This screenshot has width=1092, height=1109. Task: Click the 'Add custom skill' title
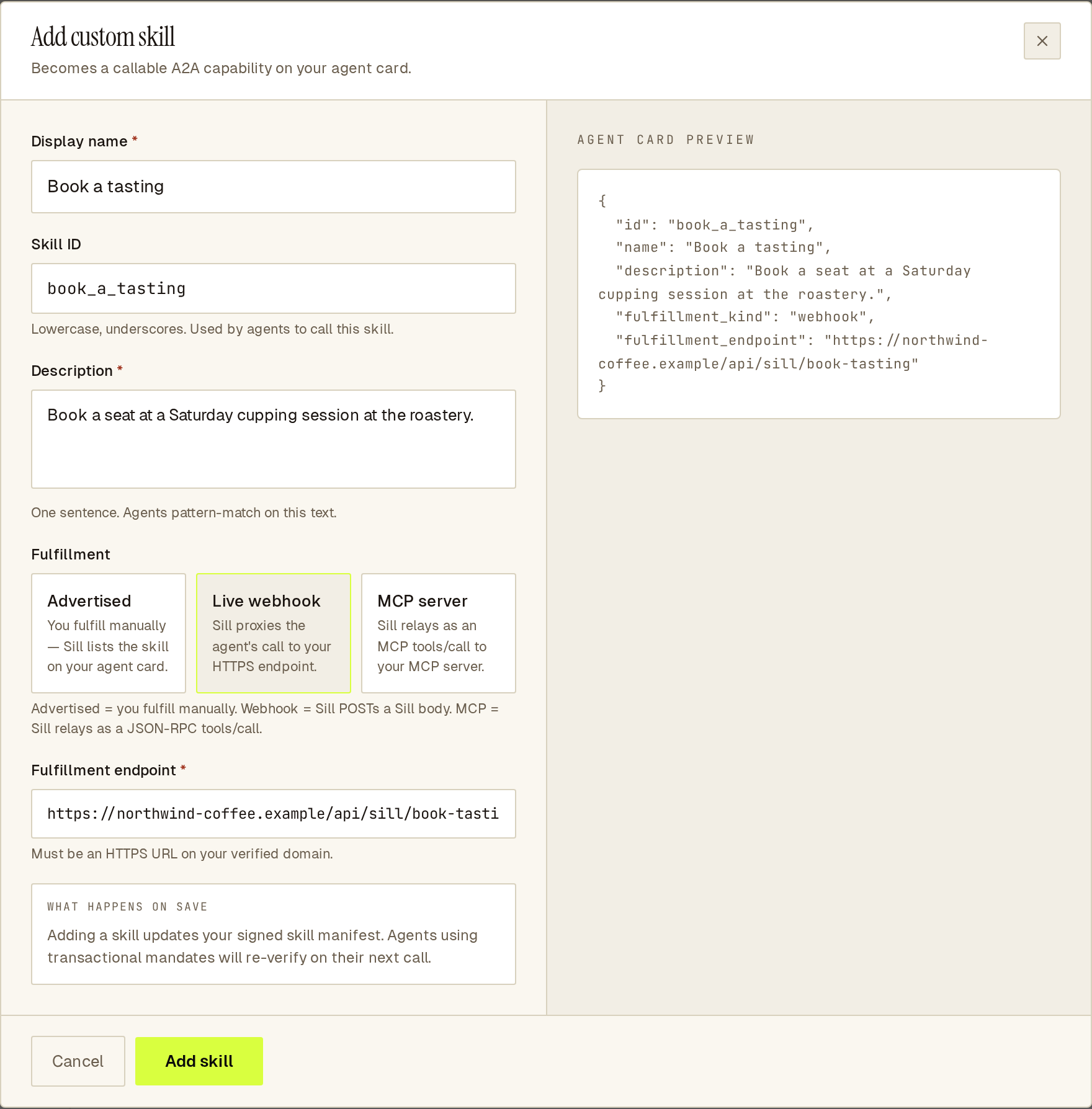(x=103, y=37)
